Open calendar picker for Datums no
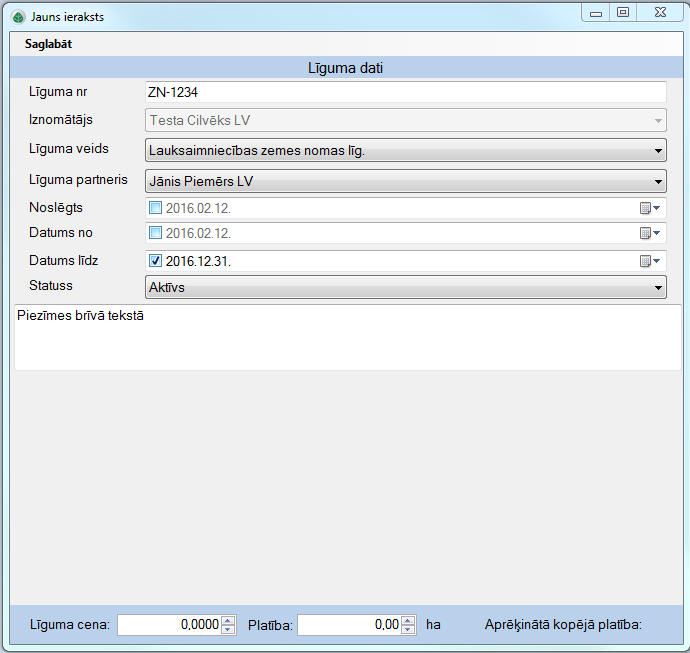The width and height of the screenshot is (690, 653). point(649,233)
